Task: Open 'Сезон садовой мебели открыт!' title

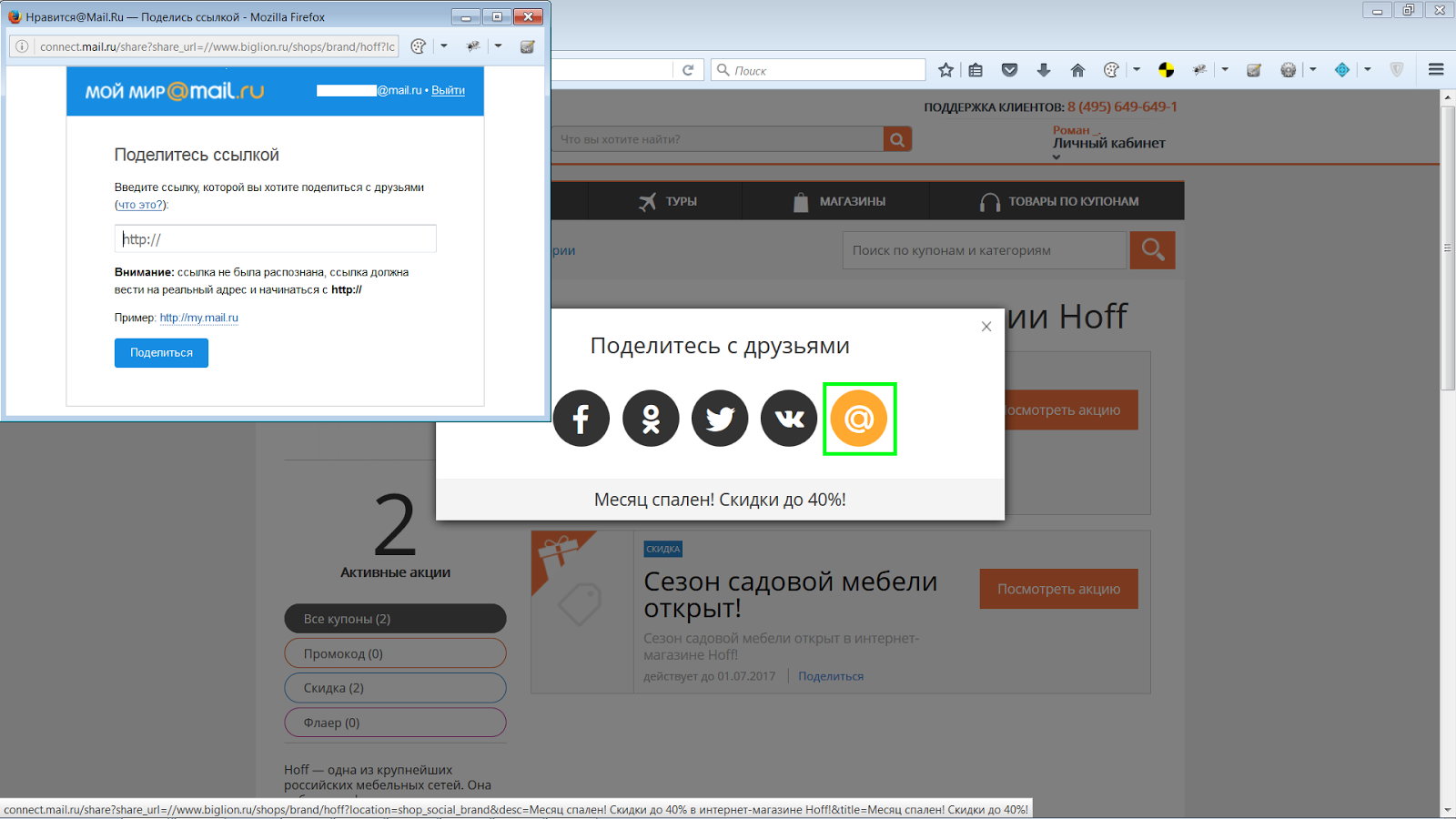Action: (790, 593)
